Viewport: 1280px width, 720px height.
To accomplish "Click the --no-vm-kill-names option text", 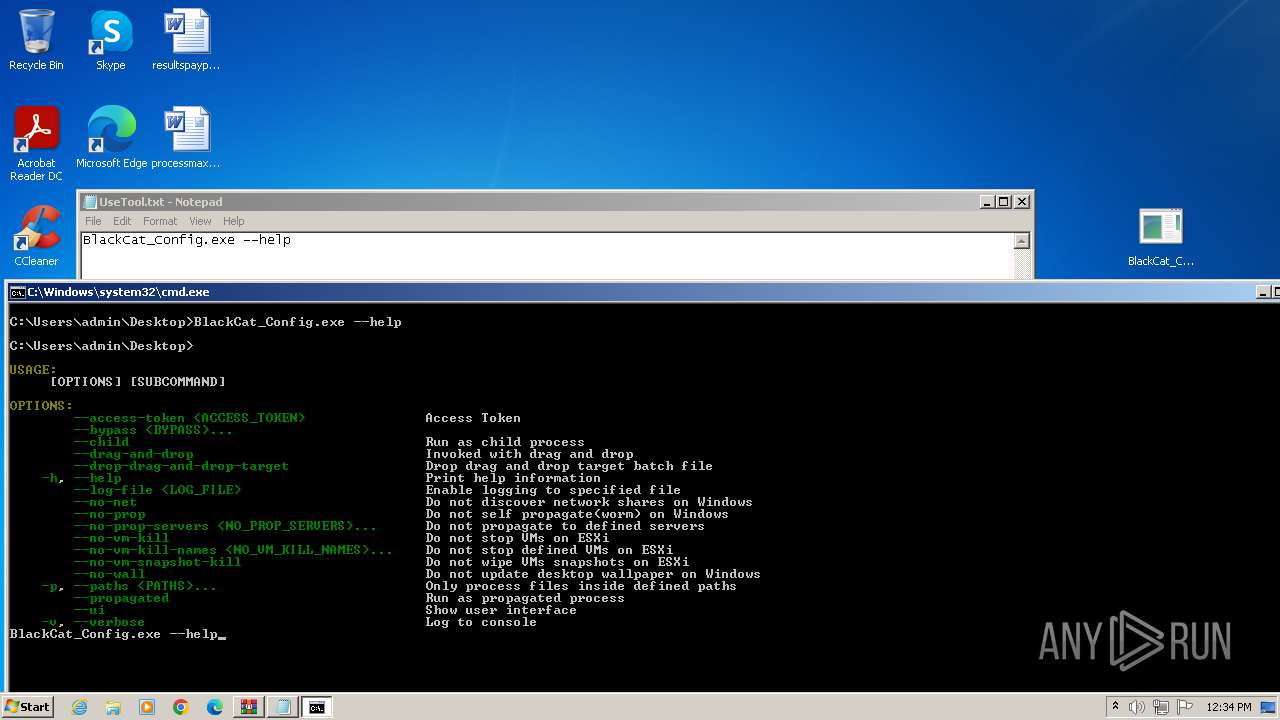I will [x=233, y=550].
